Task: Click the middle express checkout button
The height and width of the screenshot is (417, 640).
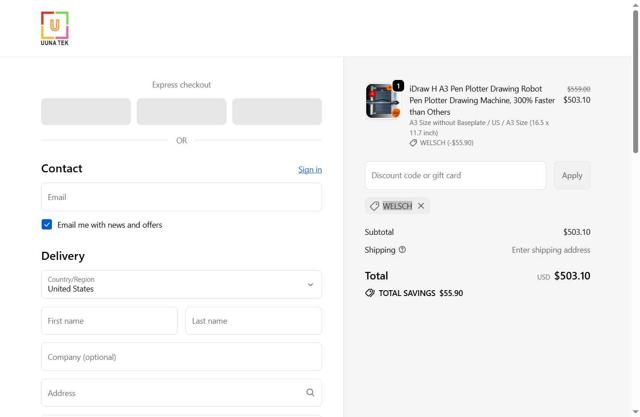Action: pos(181,111)
